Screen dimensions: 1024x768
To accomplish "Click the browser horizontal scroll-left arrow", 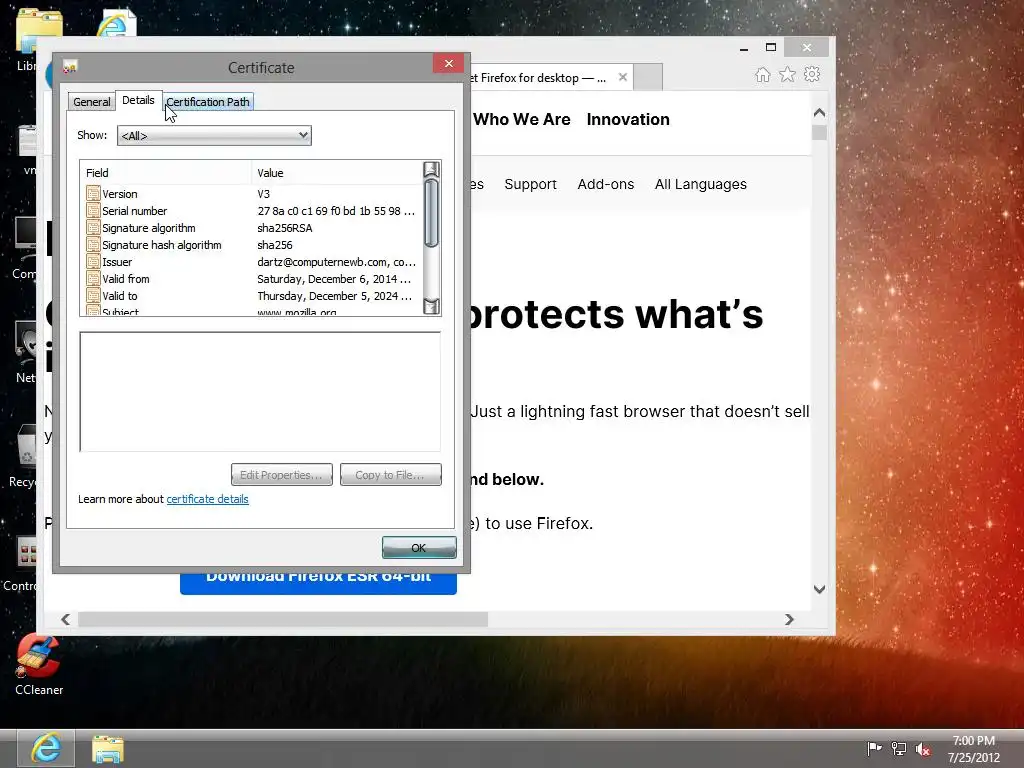I will 65,618.
